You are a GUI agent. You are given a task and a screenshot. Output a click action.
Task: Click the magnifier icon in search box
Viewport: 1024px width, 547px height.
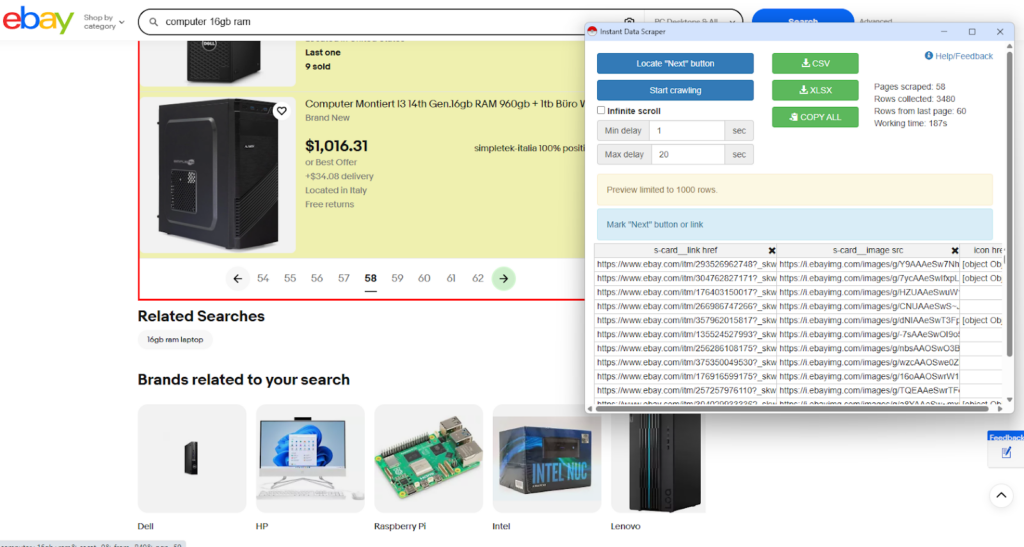click(x=153, y=22)
